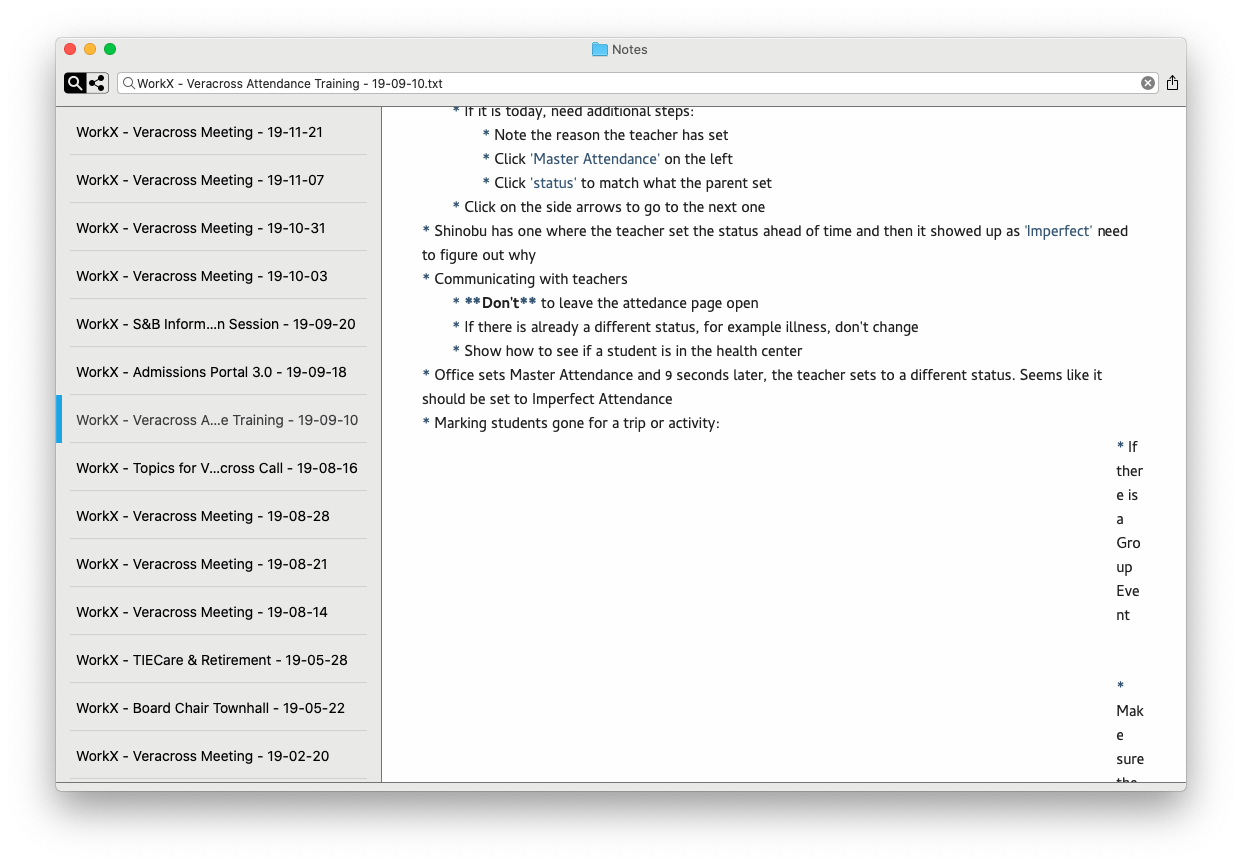Screen dimensions: 1242x865
Task: Select the S&B Information Session note
Action: (x=215, y=324)
